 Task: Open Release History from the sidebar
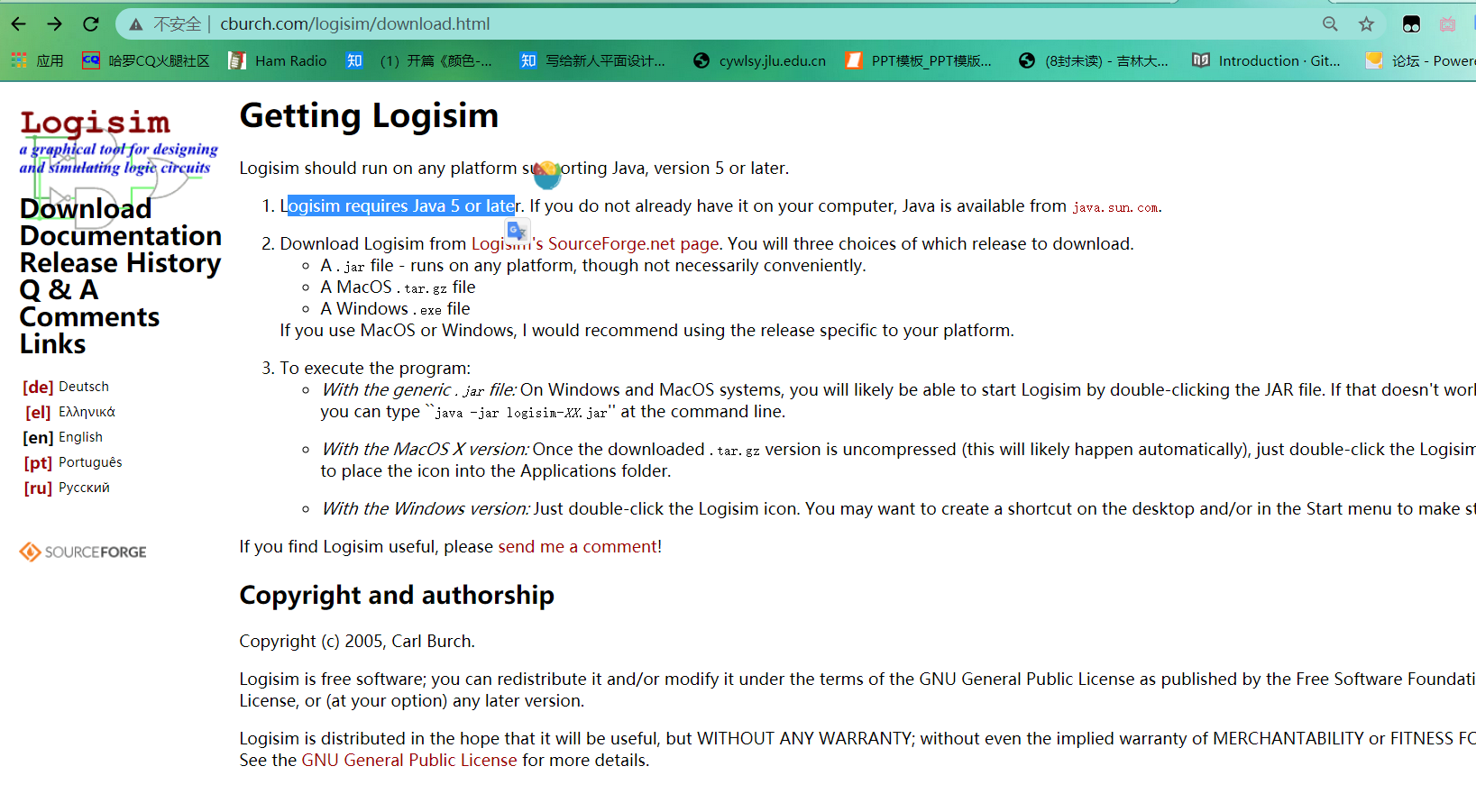120,262
